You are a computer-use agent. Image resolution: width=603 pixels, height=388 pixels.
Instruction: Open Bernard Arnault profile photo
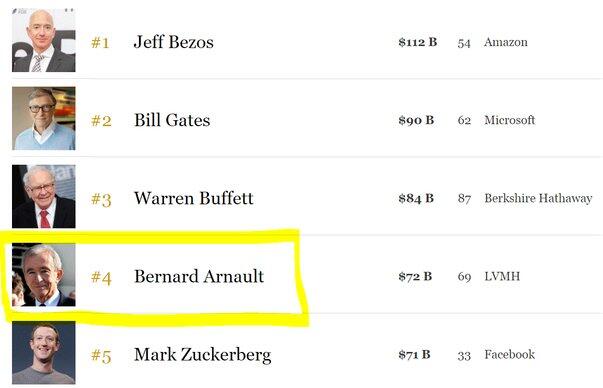click(44, 275)
